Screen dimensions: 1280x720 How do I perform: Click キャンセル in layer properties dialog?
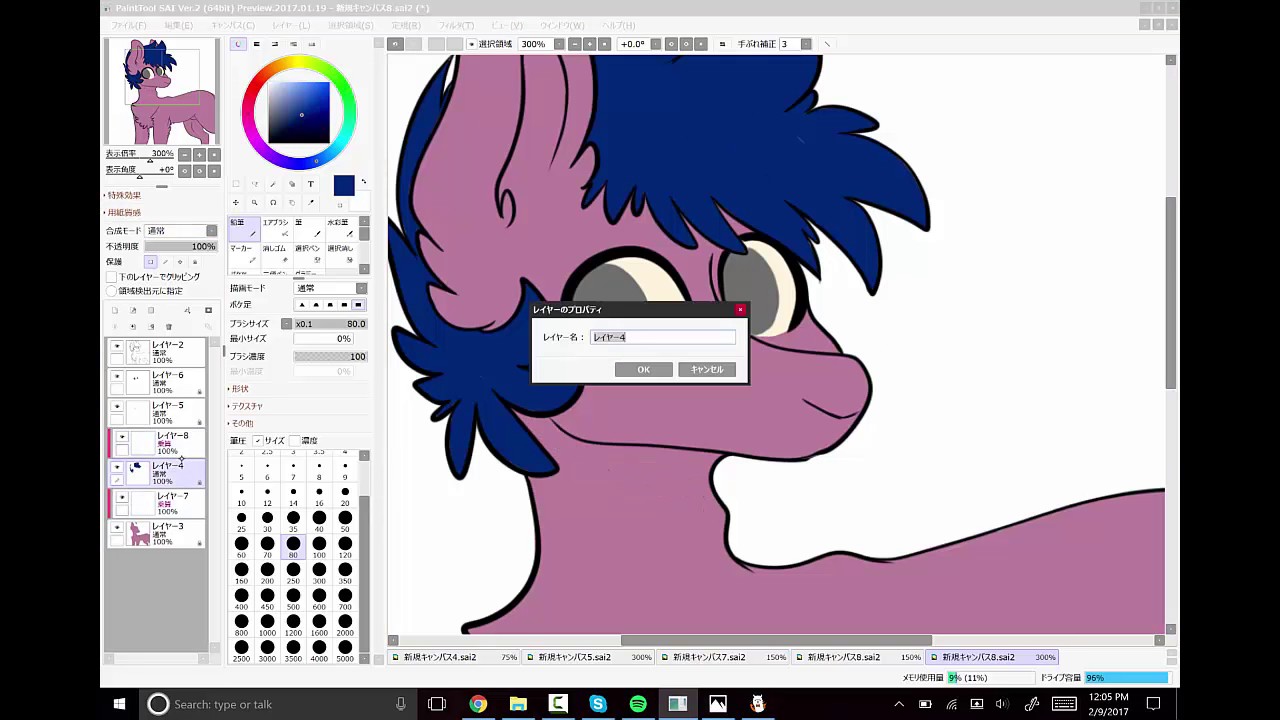[x=706, y=369]
